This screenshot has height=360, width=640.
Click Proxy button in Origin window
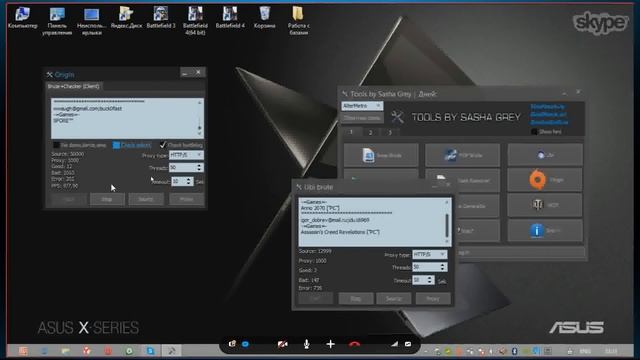(x=186, y=199)
